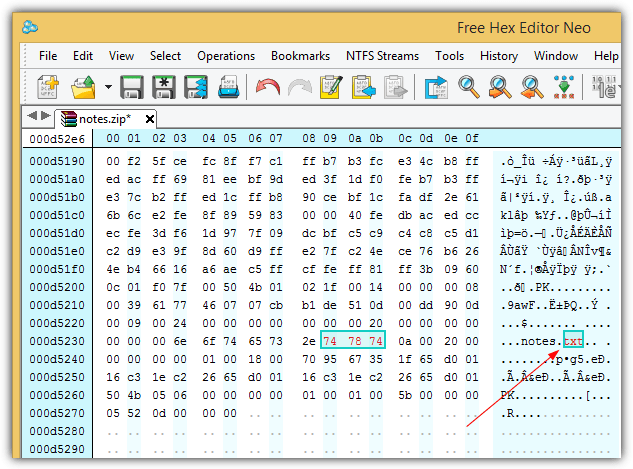This screenshot has width=633, height=469.
Task: Click the right tab scroll arrow
Action: tap(46, 116)
